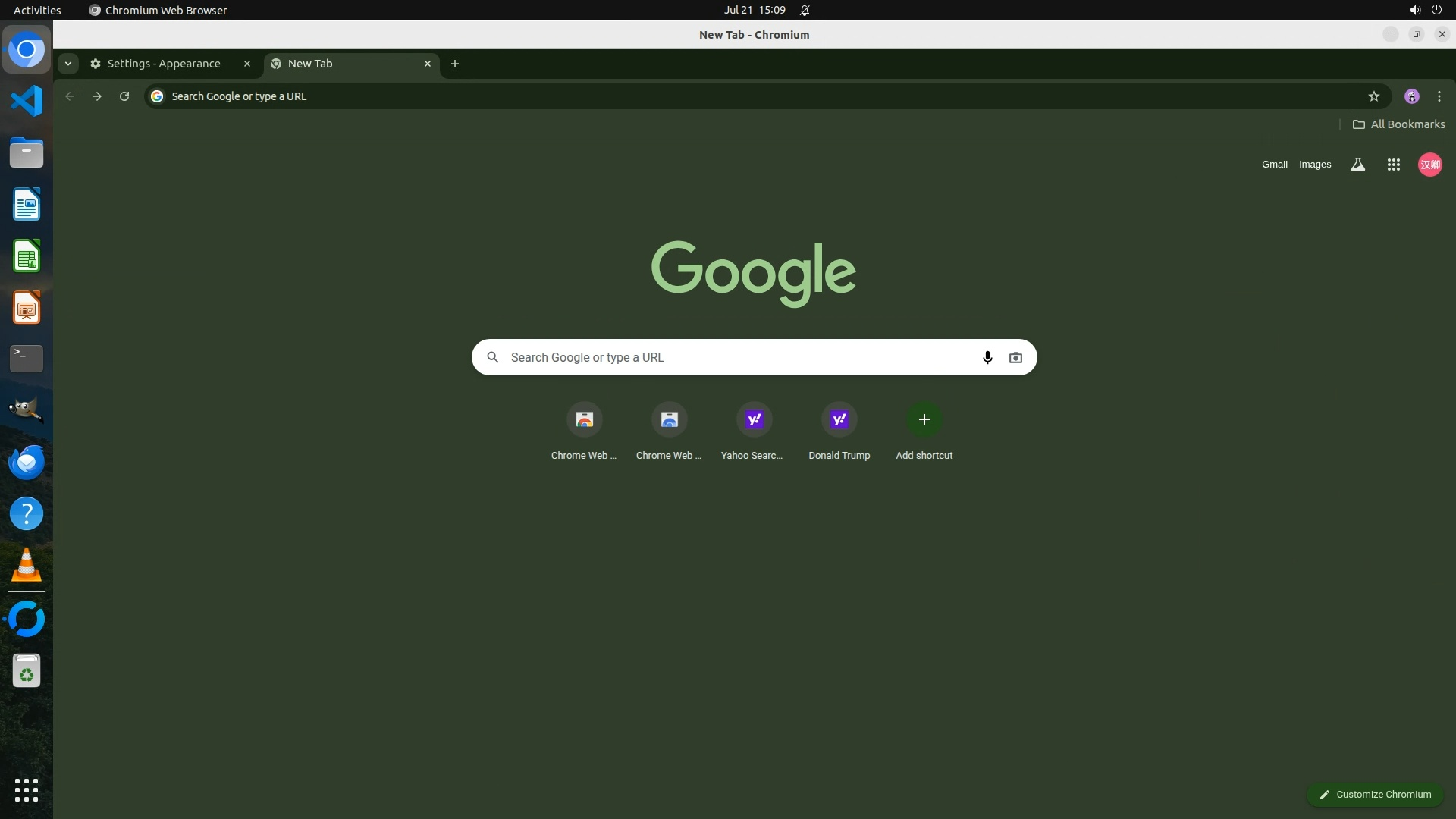Open the Images link
The width and height of the screenshot is (1456, 819).
click(x=1314, y=165)
